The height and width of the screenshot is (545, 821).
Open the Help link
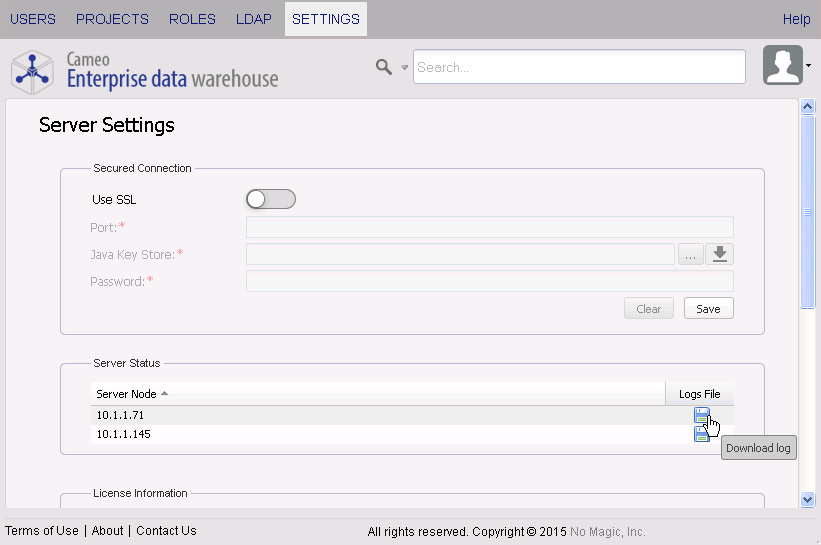pos(796,19)
